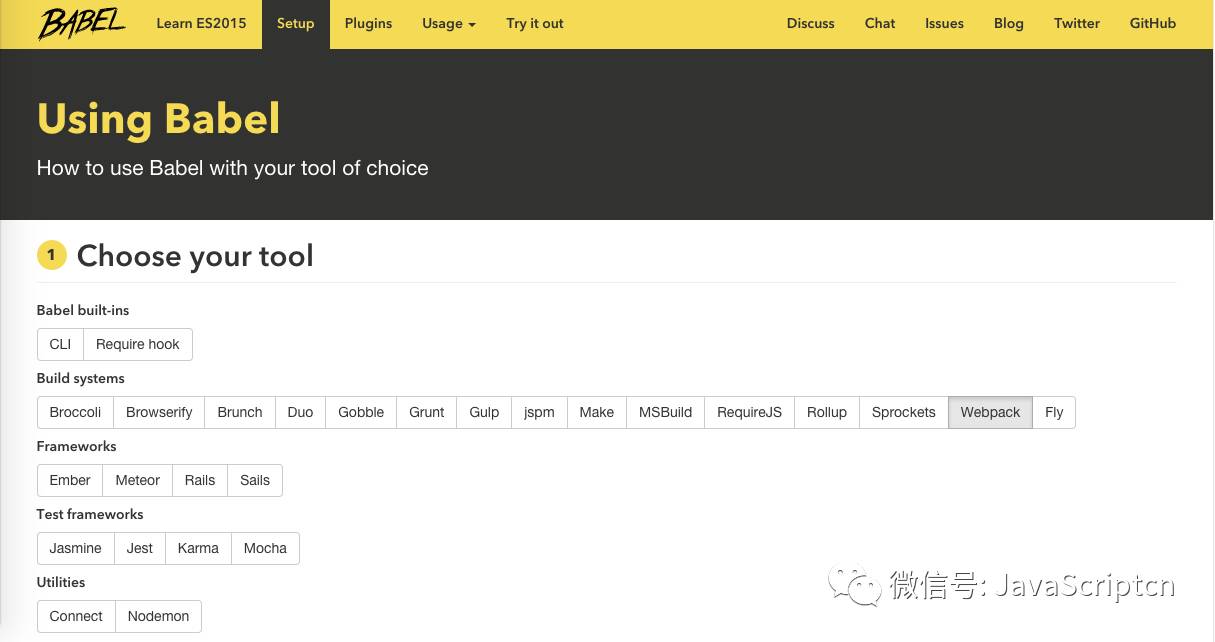1215x642 pixels.
Task: Choose the Require hook option
Action: tap(138, 344)
